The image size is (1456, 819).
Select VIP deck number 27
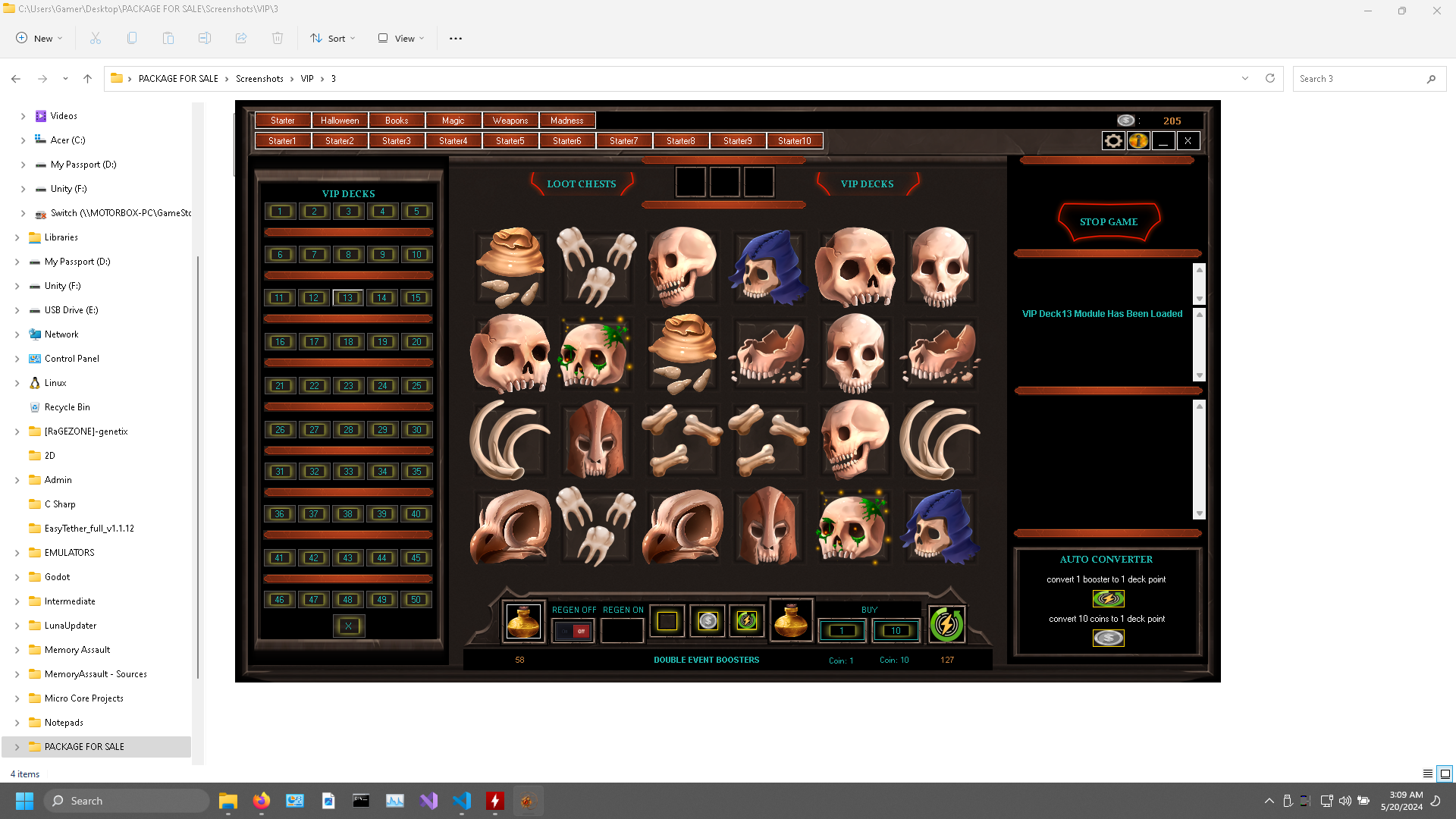tap(314, 430)
